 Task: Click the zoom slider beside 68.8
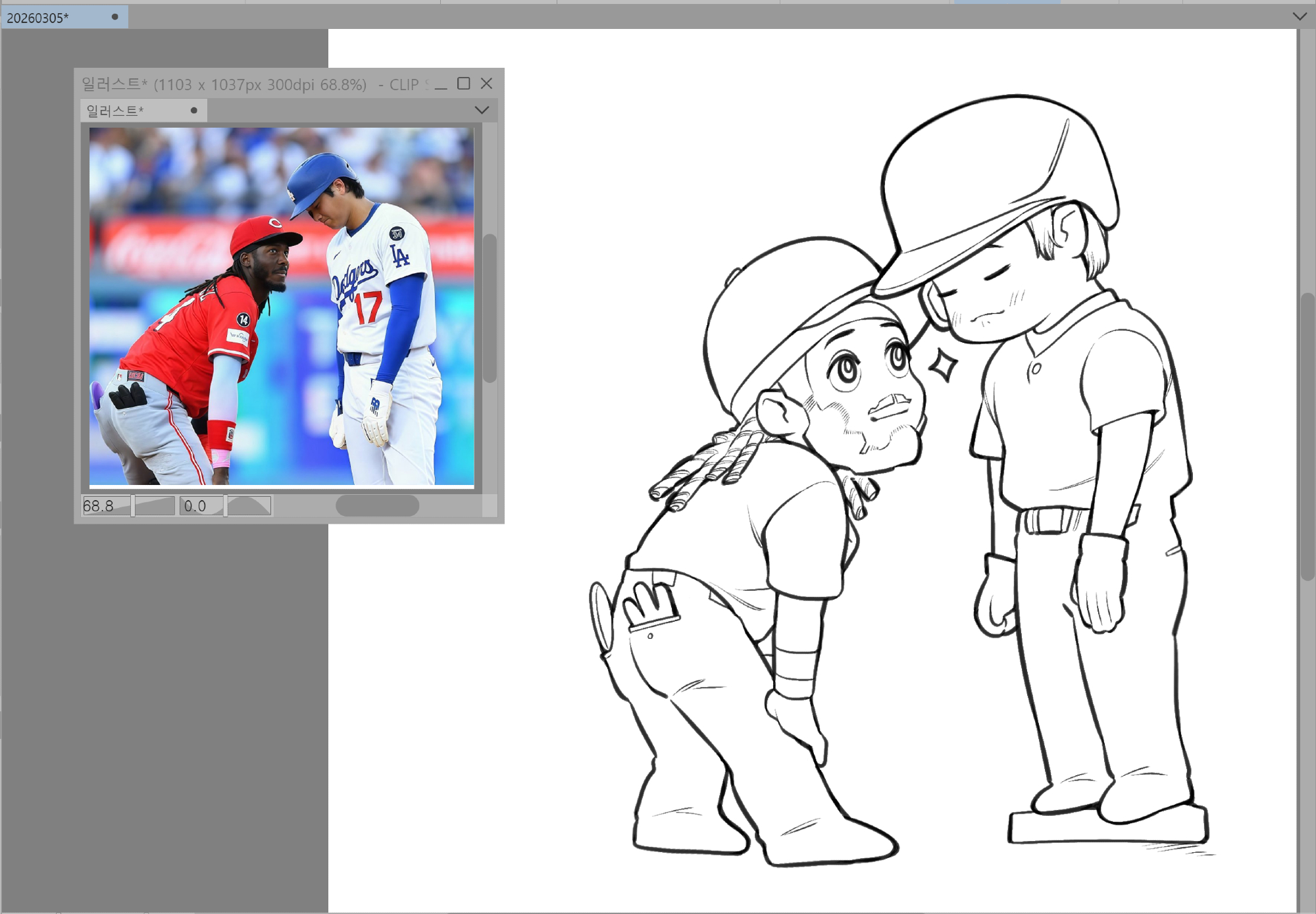click(154, 506)
